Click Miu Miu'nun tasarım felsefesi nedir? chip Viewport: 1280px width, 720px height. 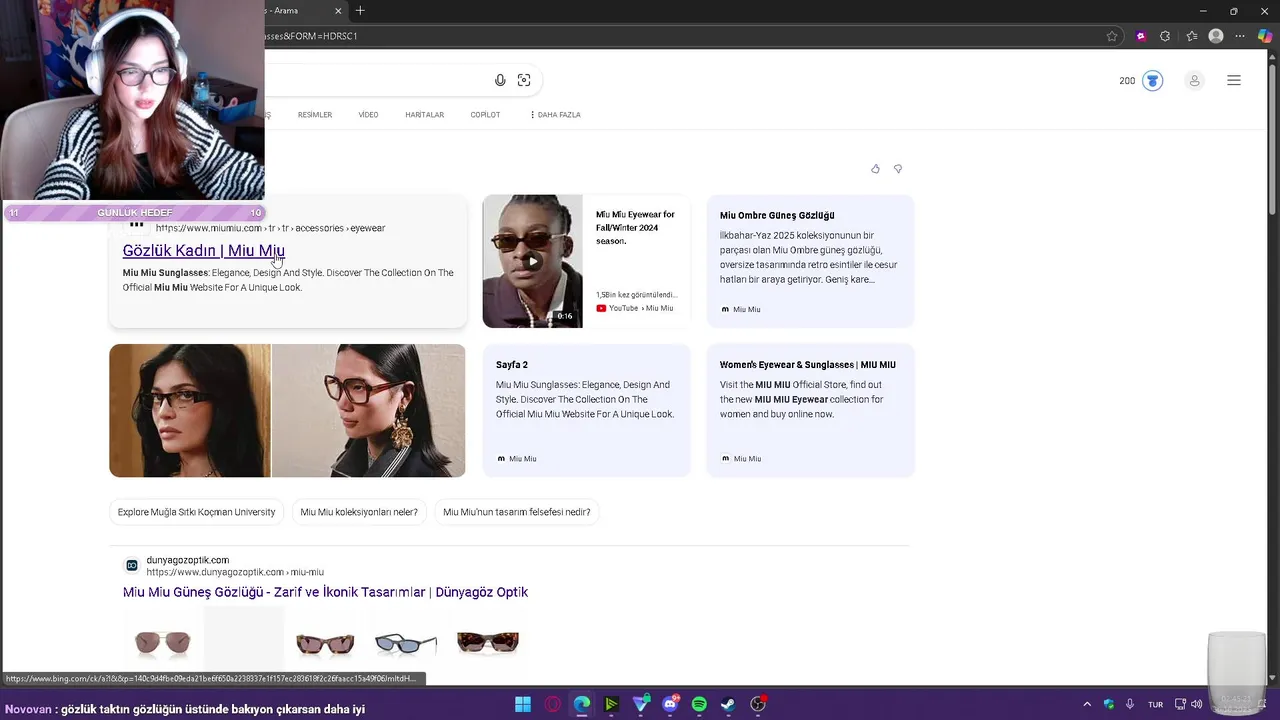(517, 512)
